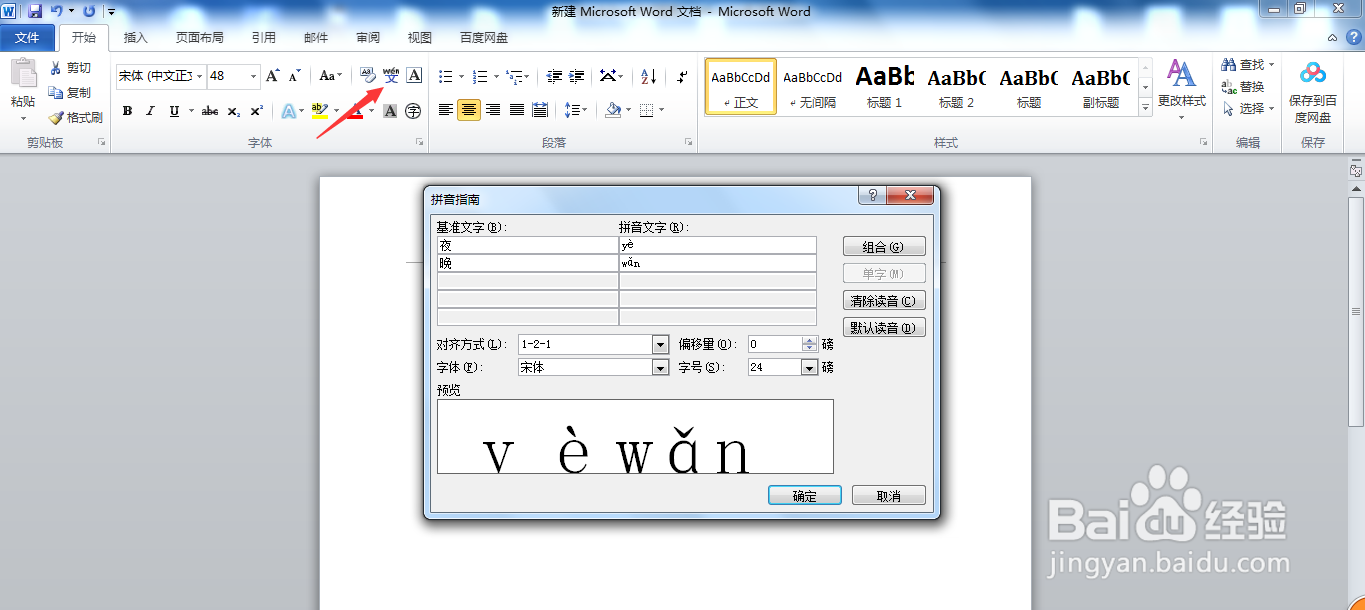Screen dimensions: 1365x610
Task: Click the 偏移量 up stepper arrow
Action: click(x=807, y=340)
